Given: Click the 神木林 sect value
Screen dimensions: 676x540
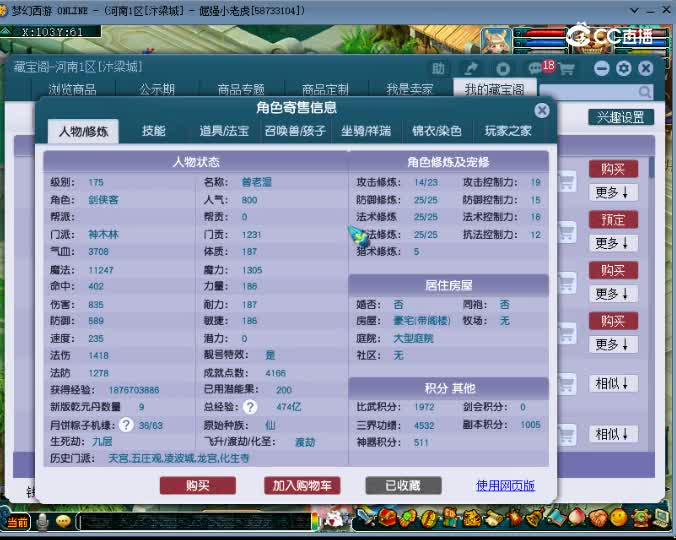Looking at the screenshot, I should pos(103,234).
